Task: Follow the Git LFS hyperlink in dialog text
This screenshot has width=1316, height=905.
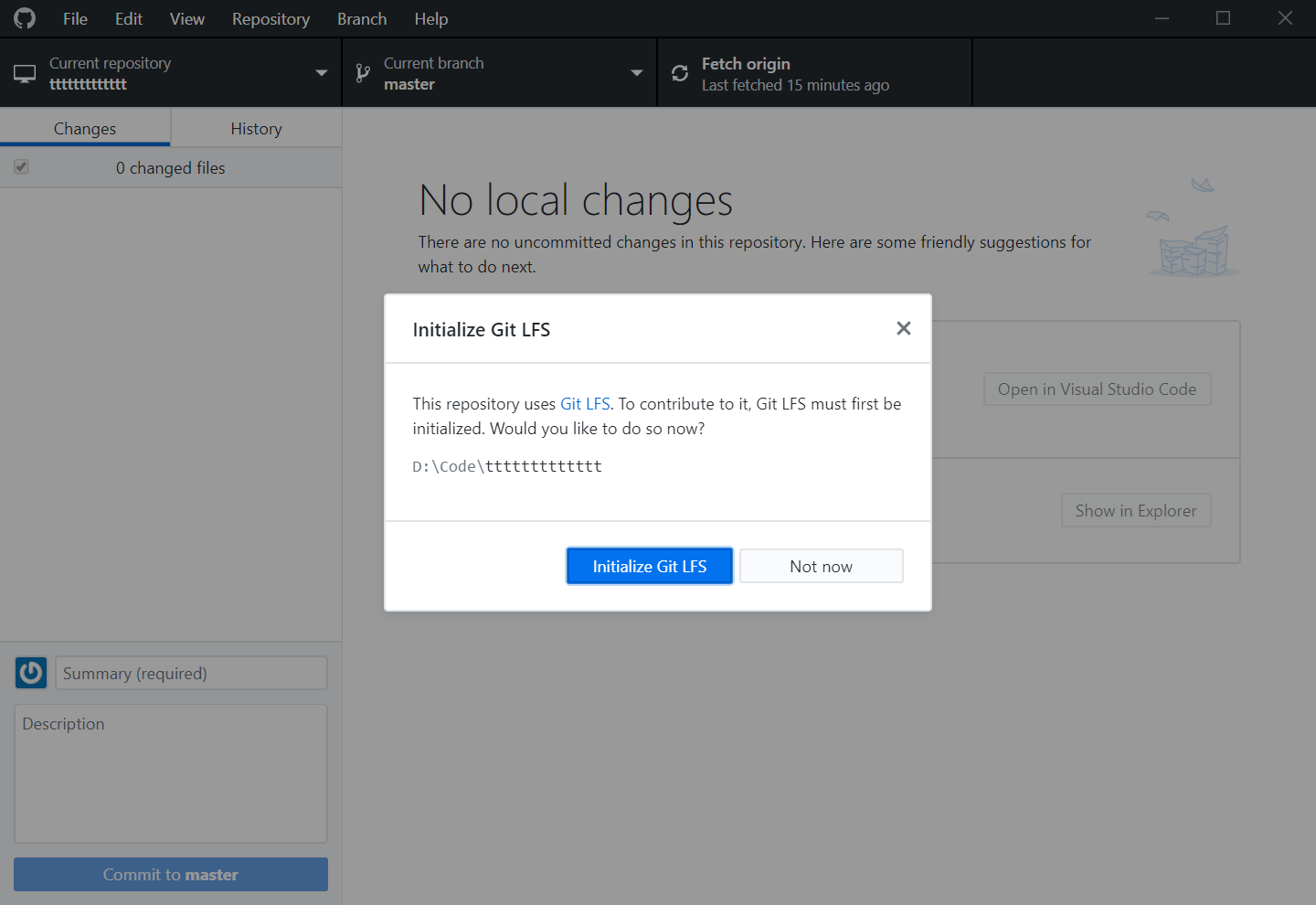Action: coord(585,404)
